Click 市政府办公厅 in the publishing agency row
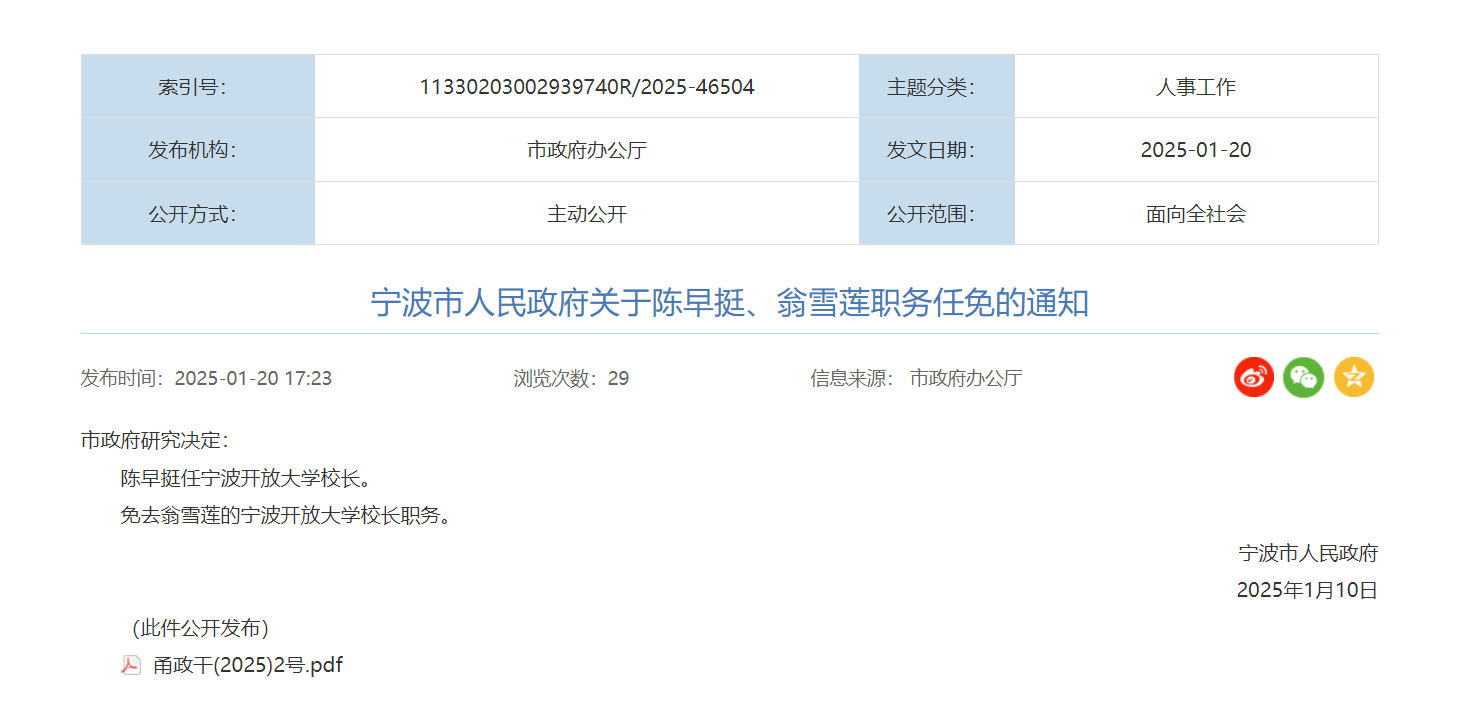Image resolution: width=1461 pixels, height=721 pixels. [587, 150]
